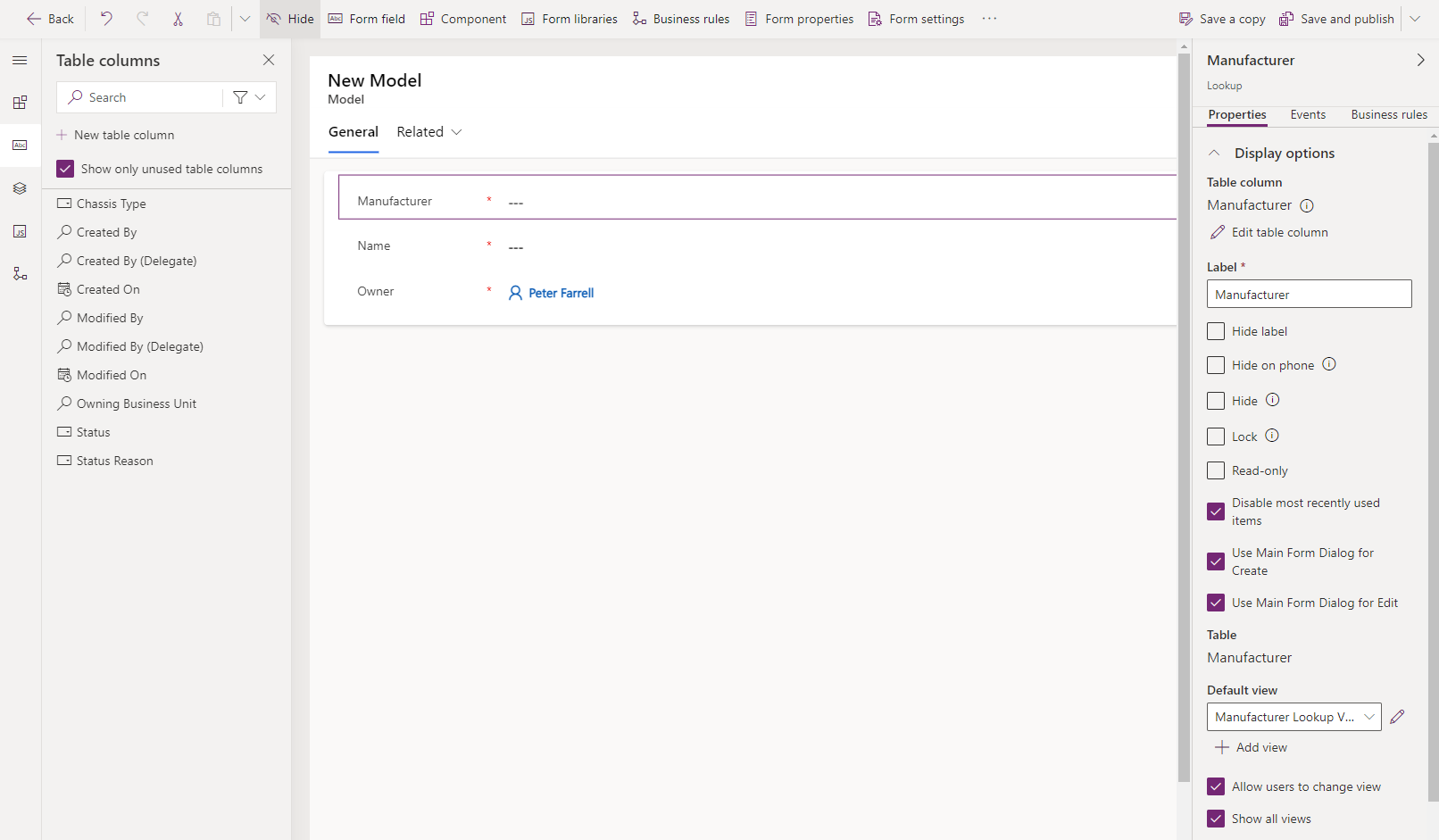Image resolution: width=1439 pixels, height=840 pixels.
Task: Uncheck Show only unused table columns
Action: (x=65, y=168)
